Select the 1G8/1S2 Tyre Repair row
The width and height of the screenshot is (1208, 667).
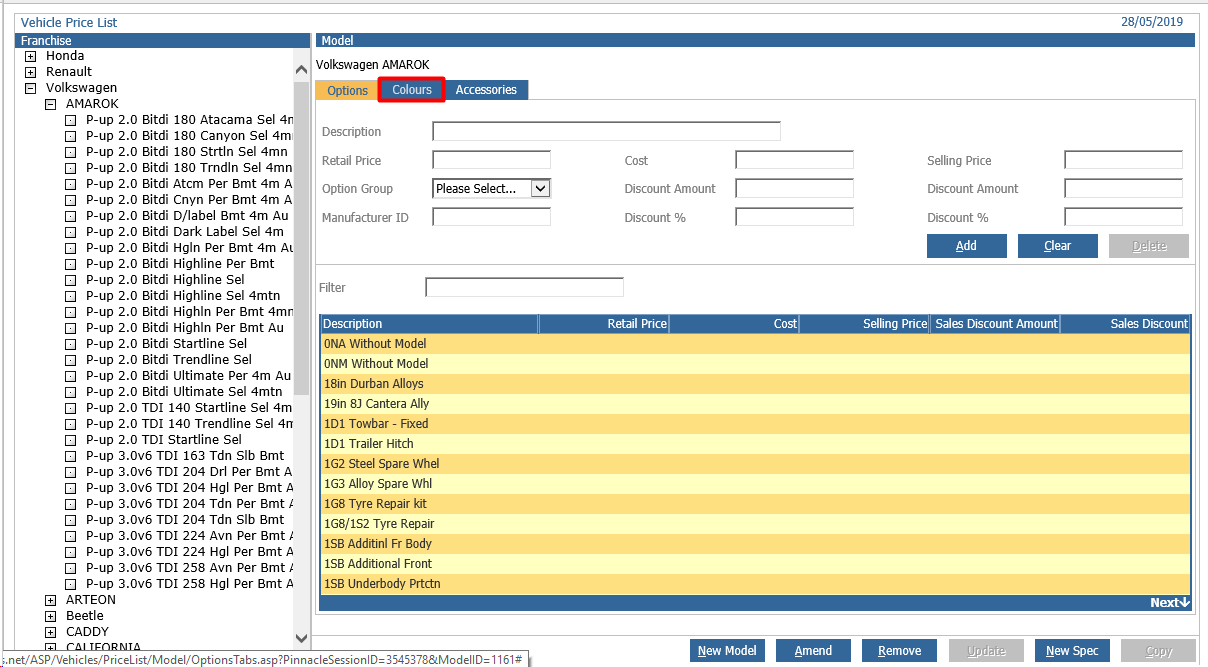[x=755, y=524]
